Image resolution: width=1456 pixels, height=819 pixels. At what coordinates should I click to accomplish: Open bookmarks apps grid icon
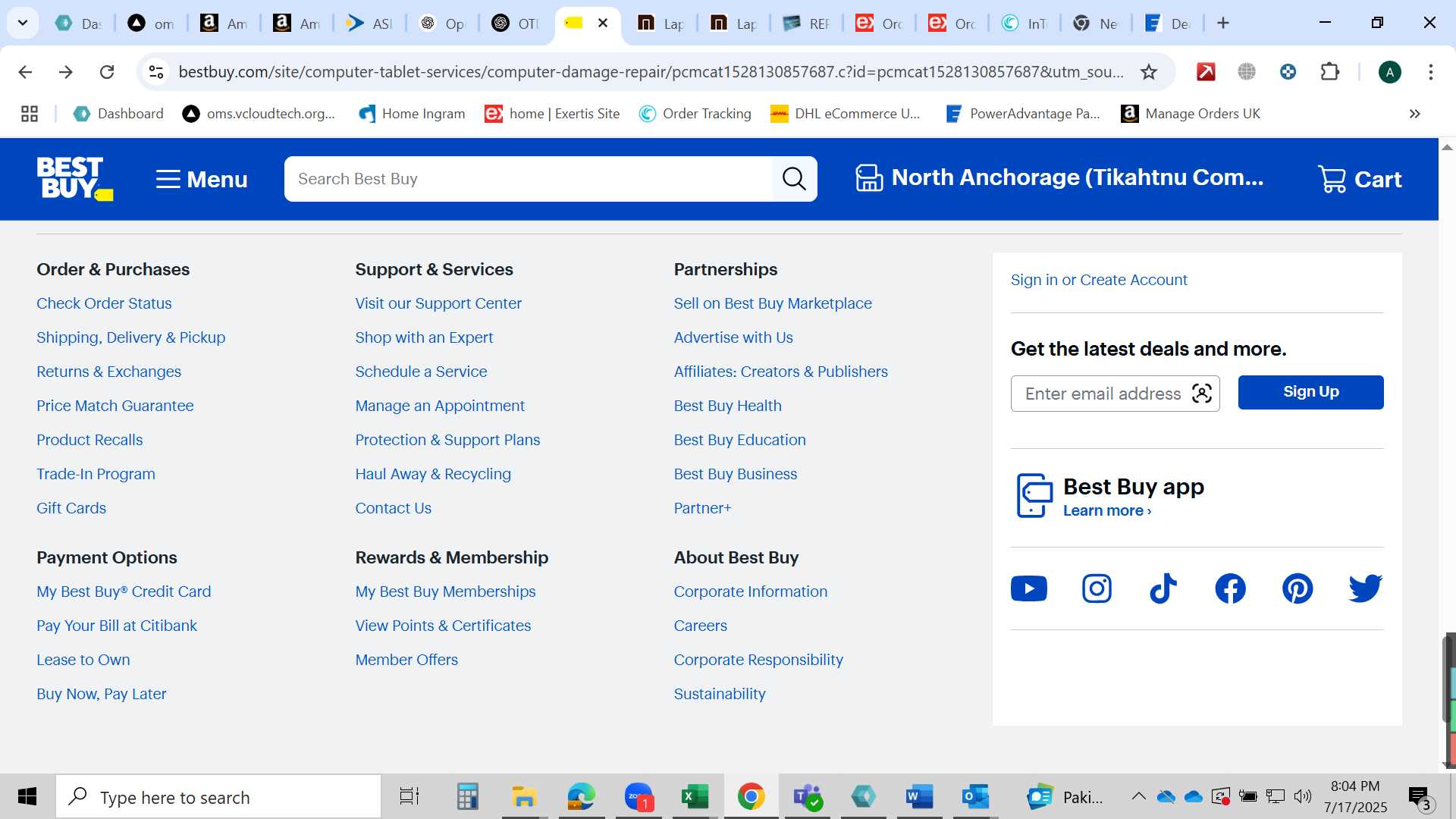pos(30,114)
